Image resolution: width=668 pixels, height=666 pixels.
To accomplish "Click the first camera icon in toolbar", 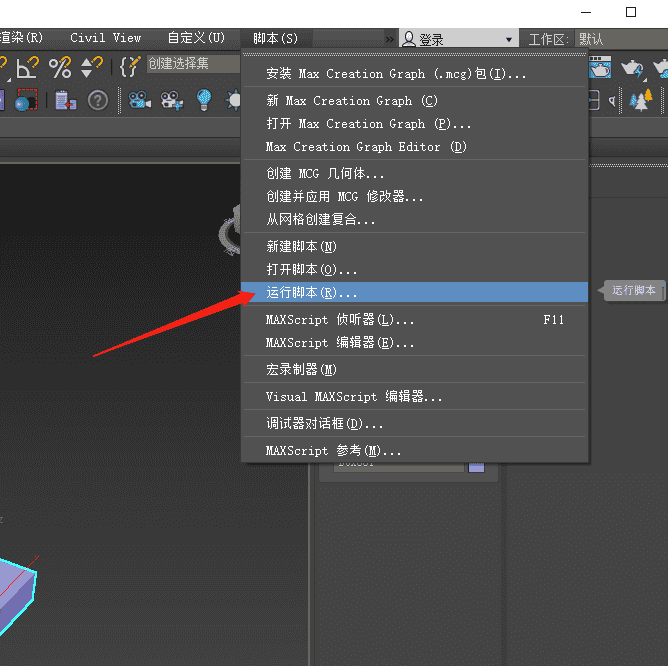I will click(139, 100).
